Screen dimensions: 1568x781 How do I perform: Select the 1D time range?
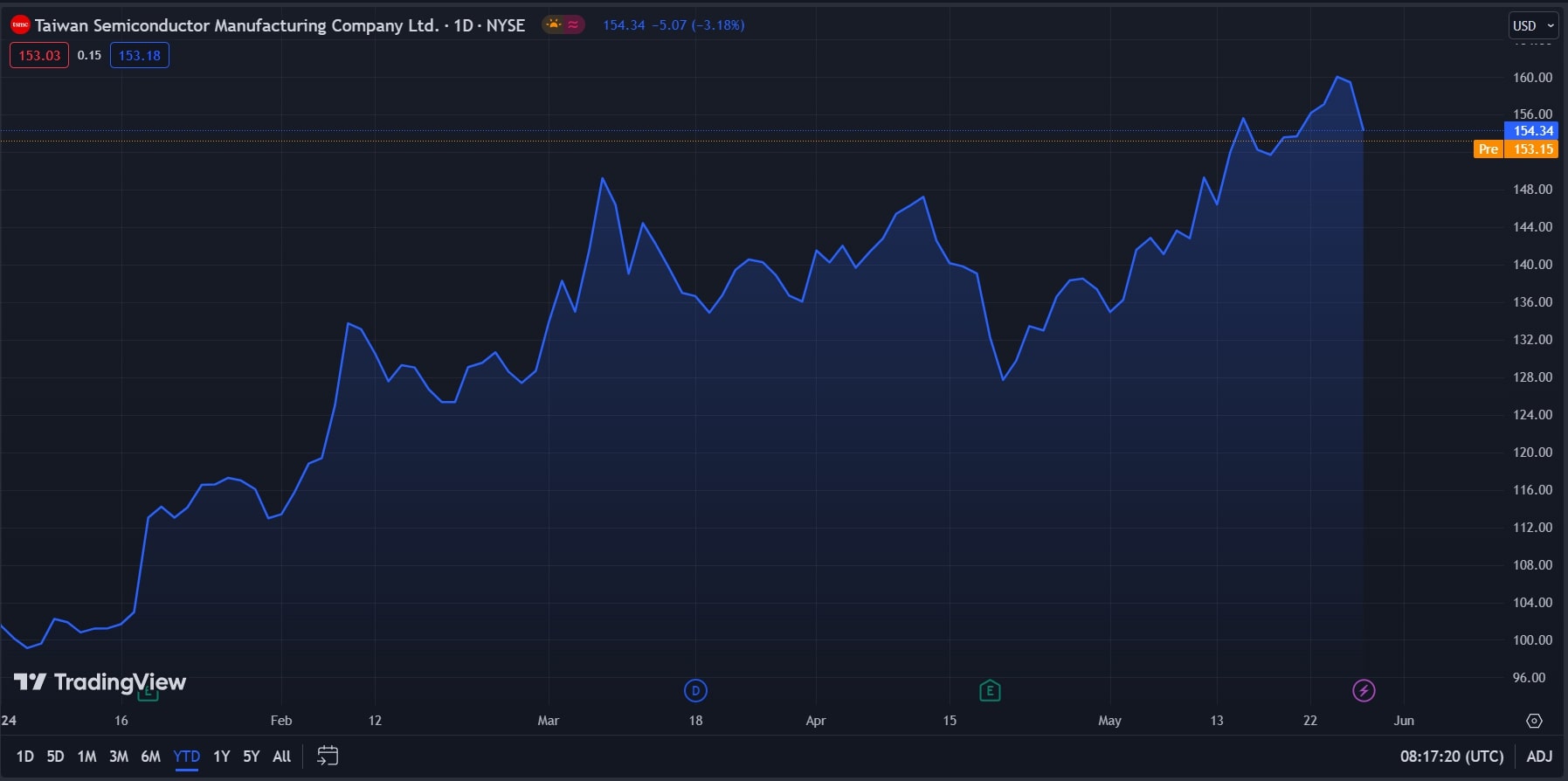click(x=25, y=757)
